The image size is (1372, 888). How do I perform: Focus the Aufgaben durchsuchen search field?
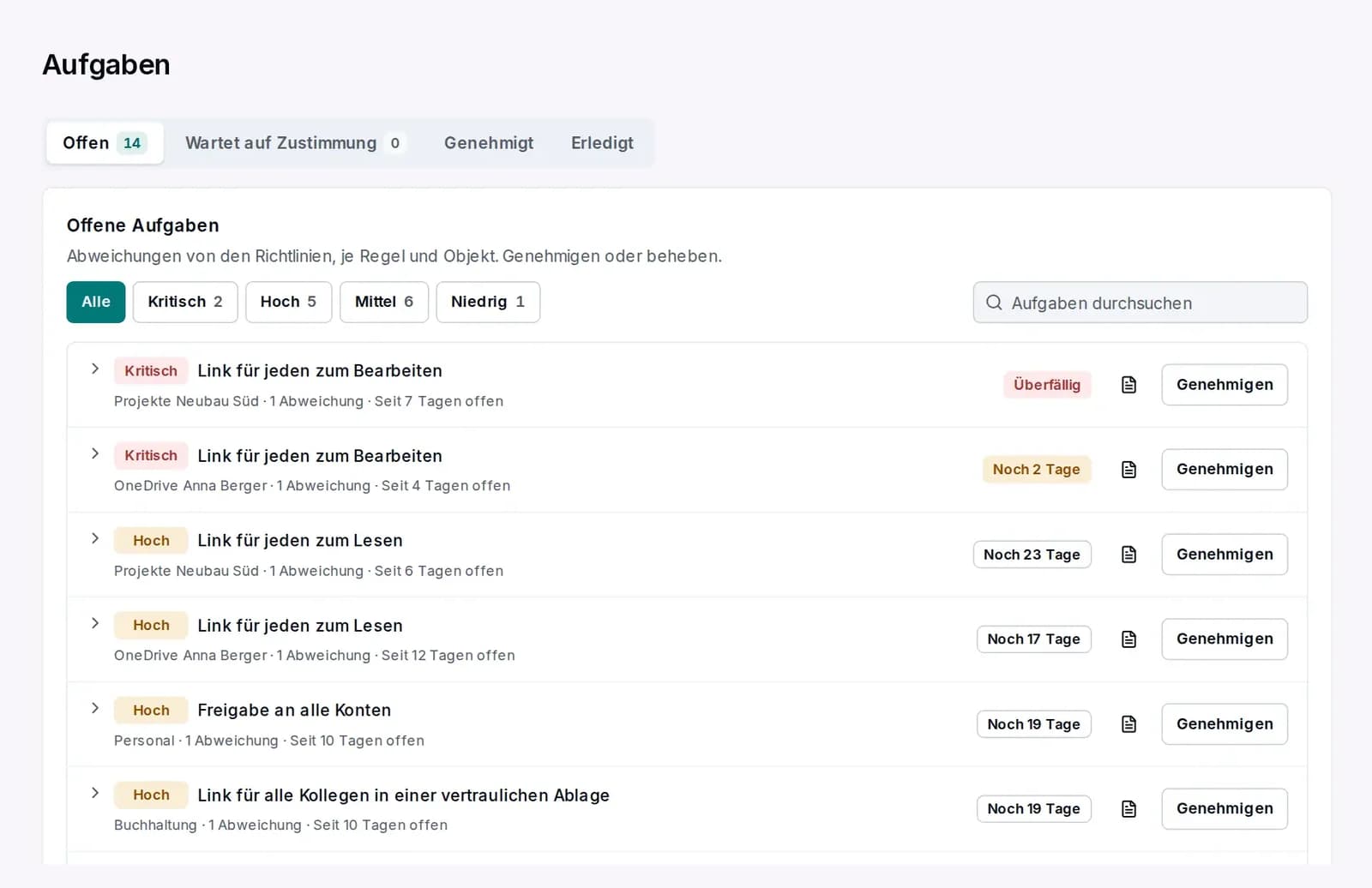1140,303
